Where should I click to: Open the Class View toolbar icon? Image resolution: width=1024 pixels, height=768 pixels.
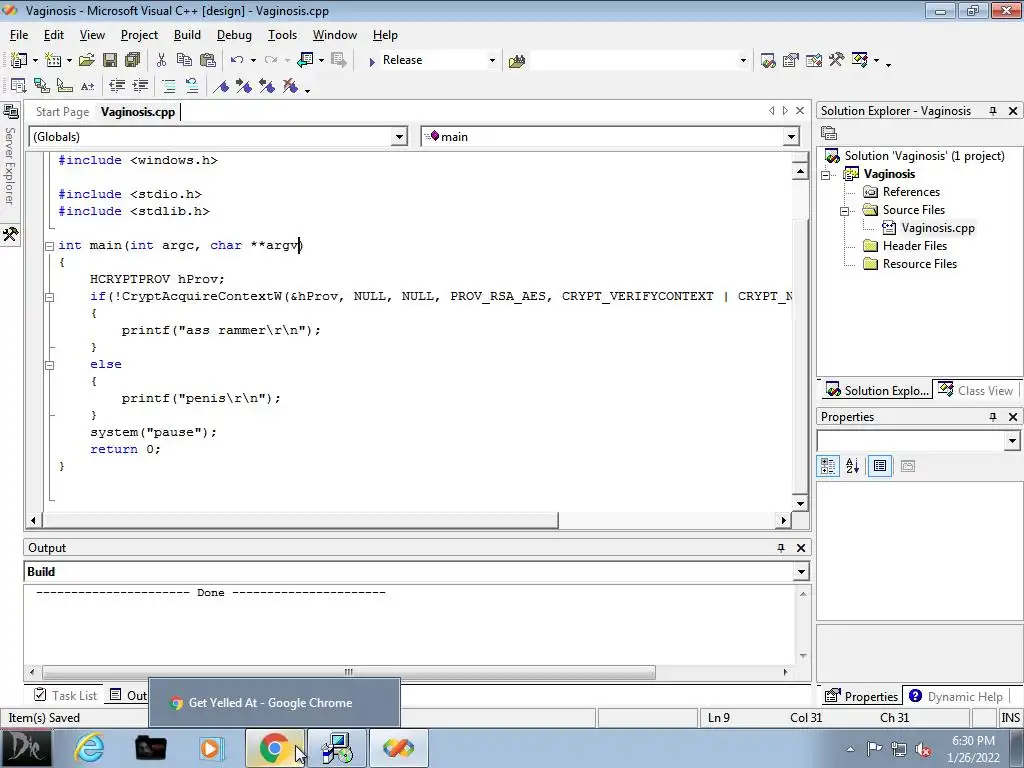tap(859, 60)
